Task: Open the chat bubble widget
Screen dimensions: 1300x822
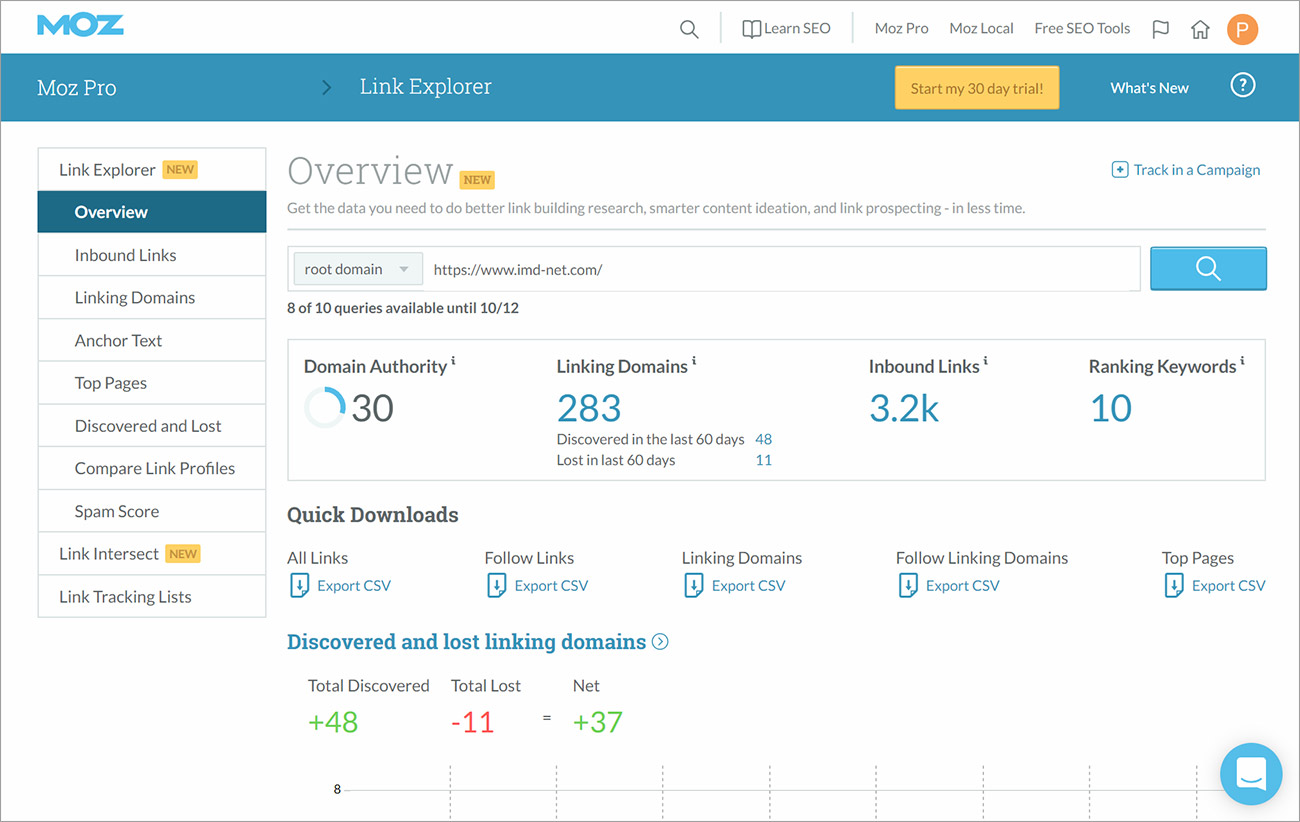Action: (x=1251, y=774)
